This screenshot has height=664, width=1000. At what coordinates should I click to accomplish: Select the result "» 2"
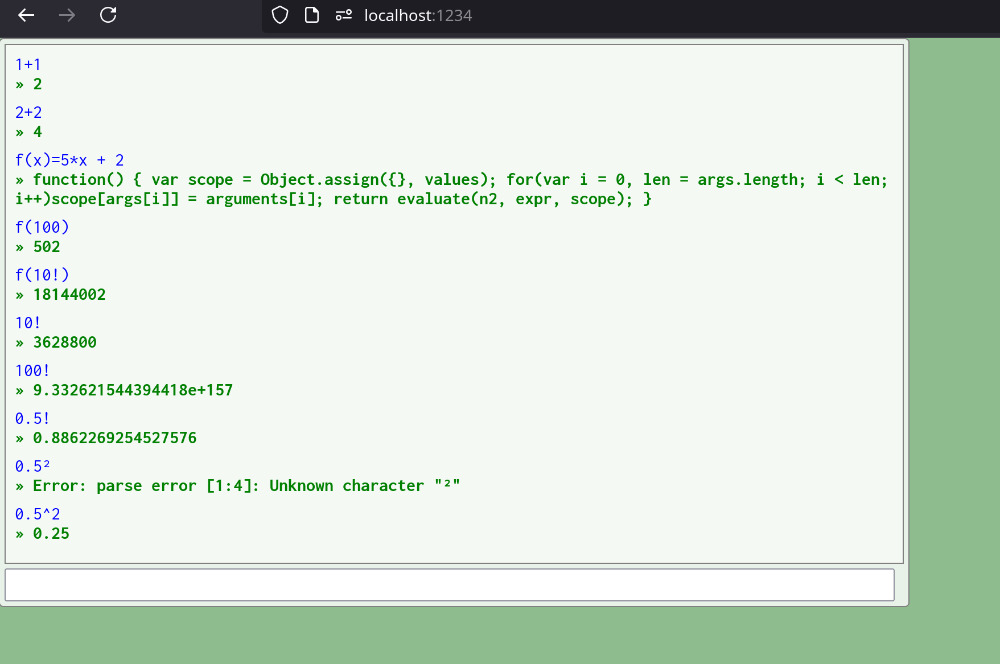[x=29, y=84]
